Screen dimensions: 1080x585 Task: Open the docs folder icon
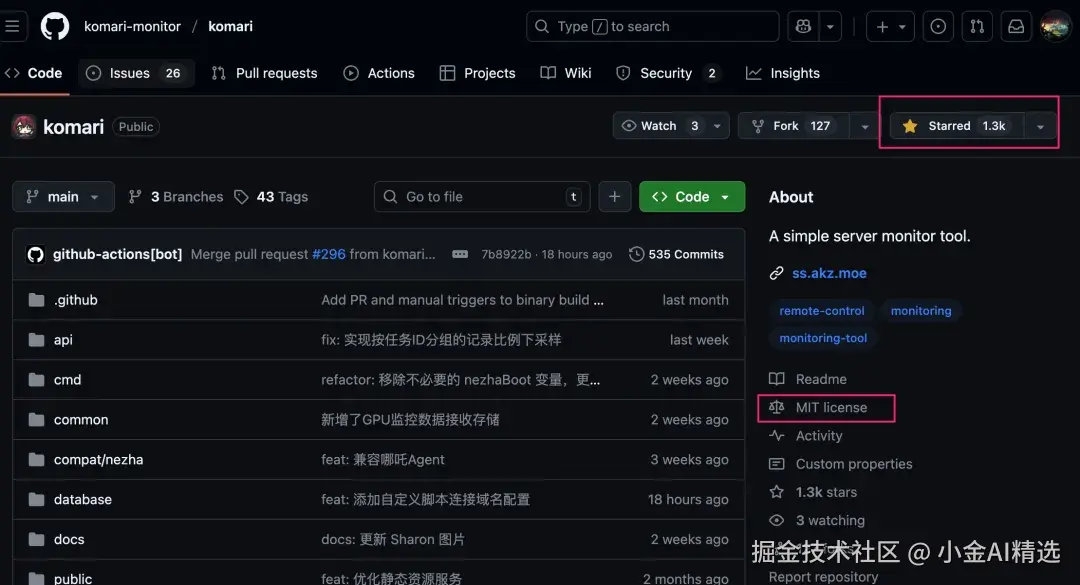pyautogui.click(x=37, y=540)
